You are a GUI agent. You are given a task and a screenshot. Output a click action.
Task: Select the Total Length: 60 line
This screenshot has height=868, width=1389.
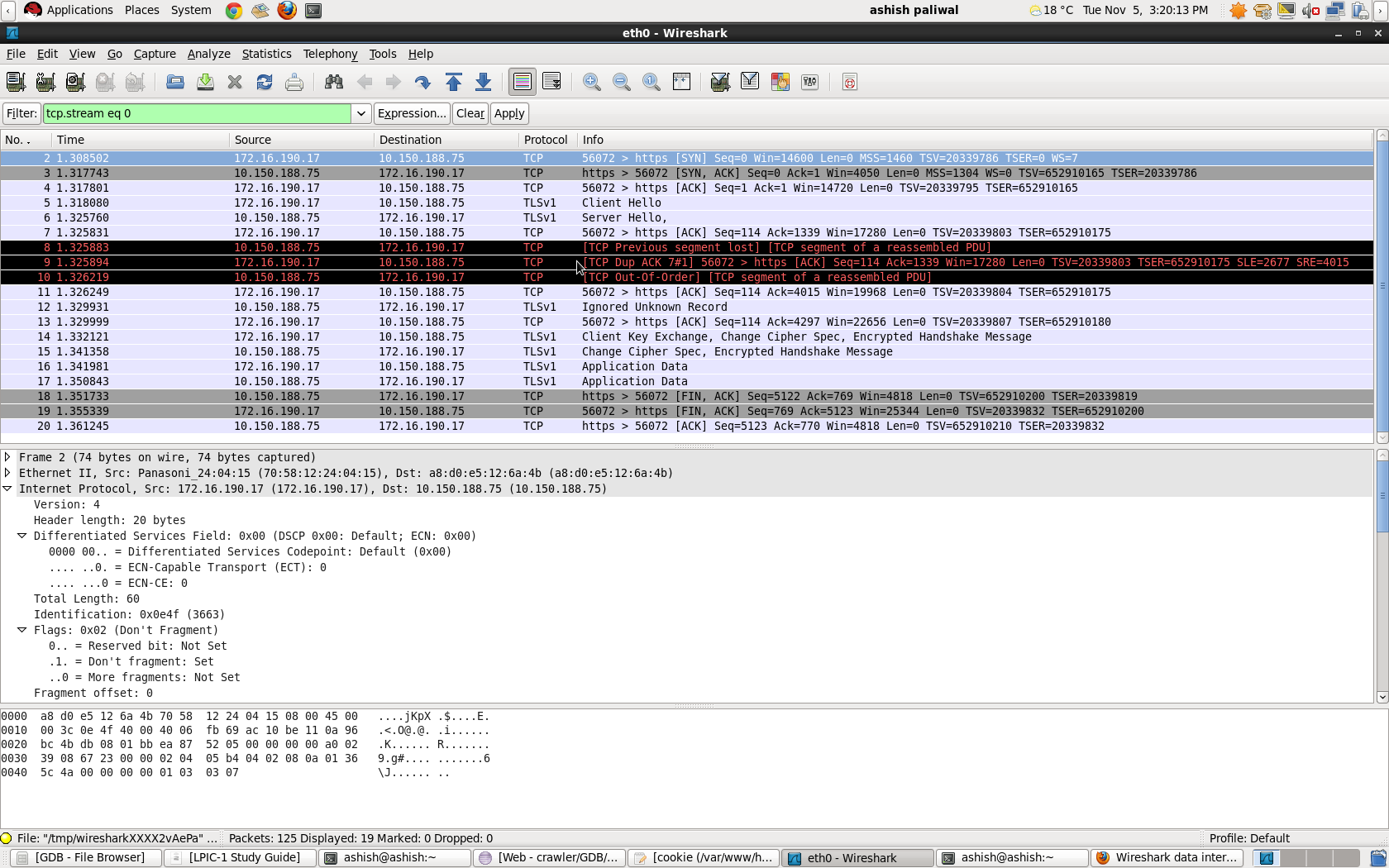[x=86, y=599]
